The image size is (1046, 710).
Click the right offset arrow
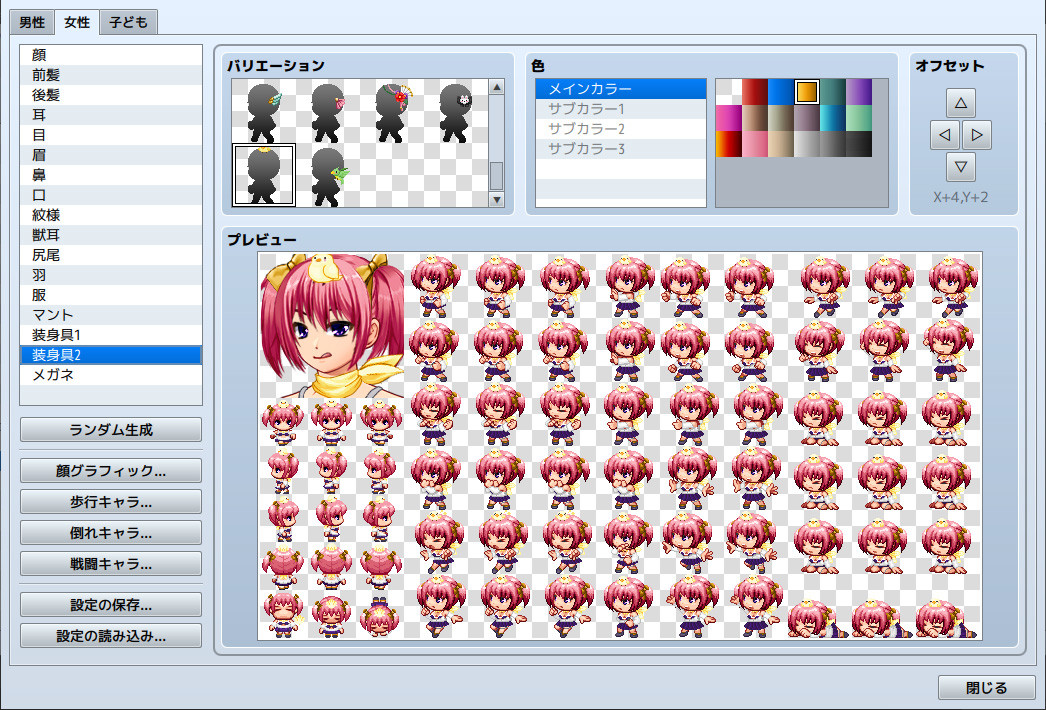[978, 134]
